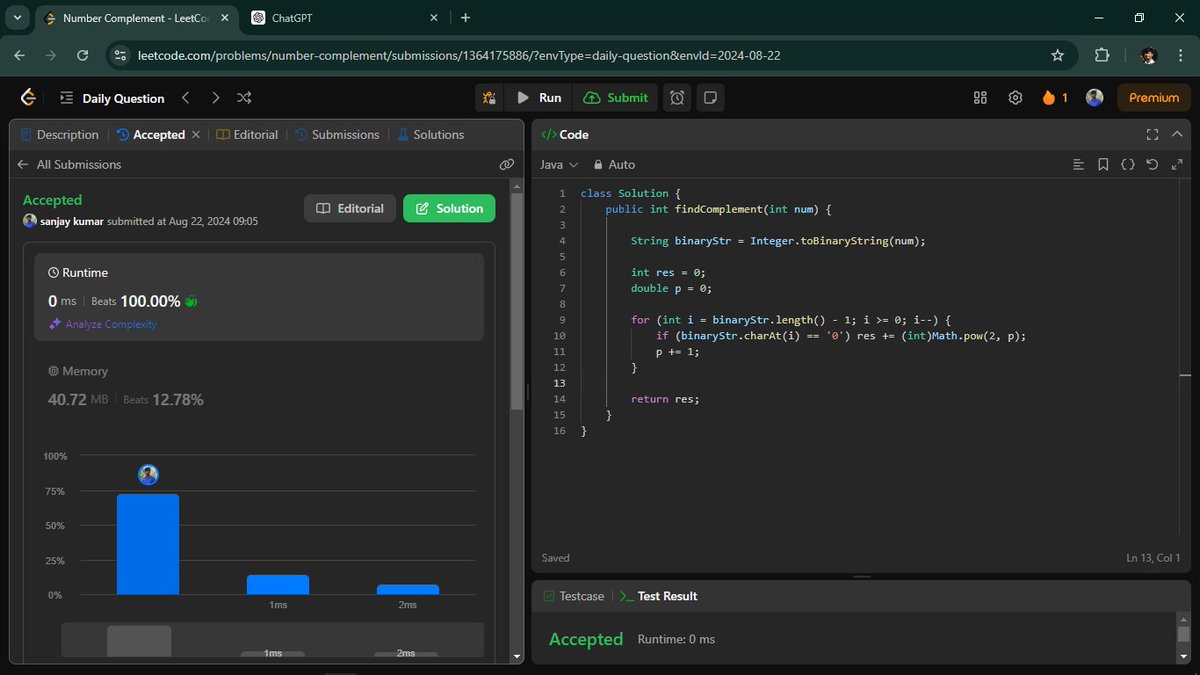Go back to All Submissions
1200x675 pixels.
[69, 165]
